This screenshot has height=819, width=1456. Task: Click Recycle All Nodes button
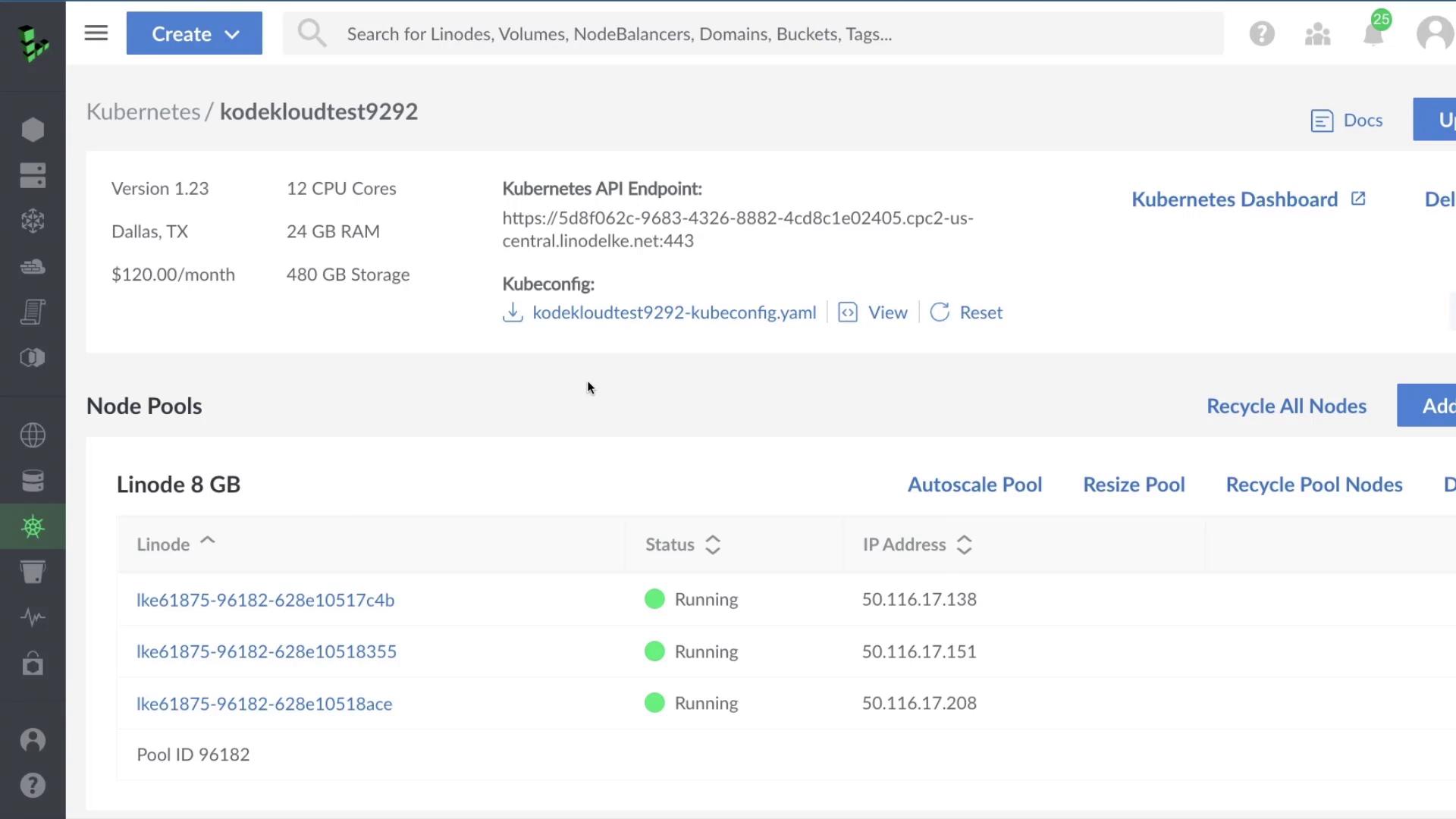pos(1286,406)
